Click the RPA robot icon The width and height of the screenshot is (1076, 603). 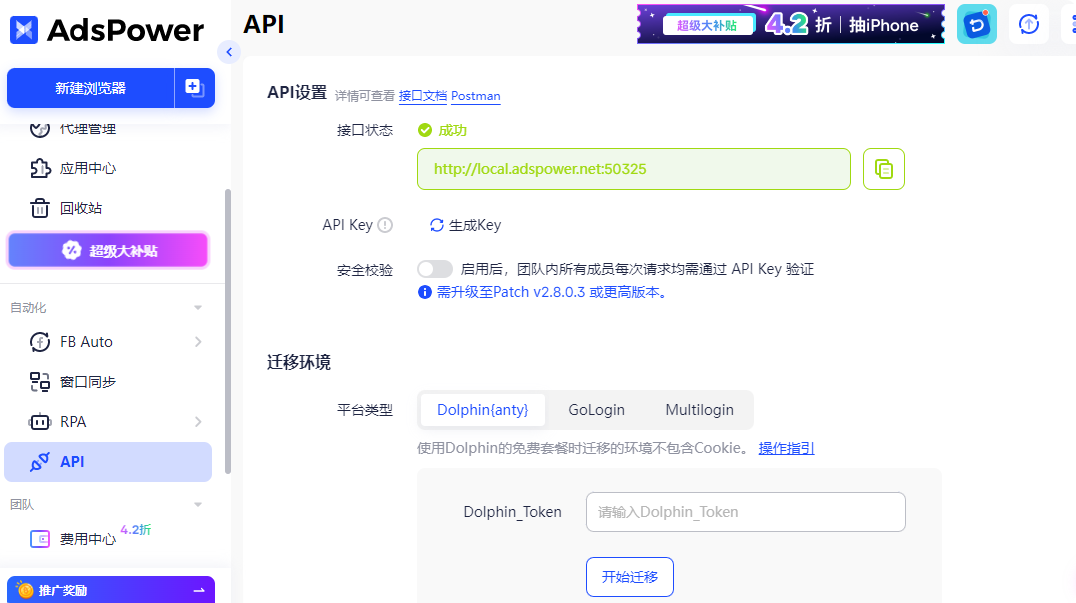click(40, 422)
